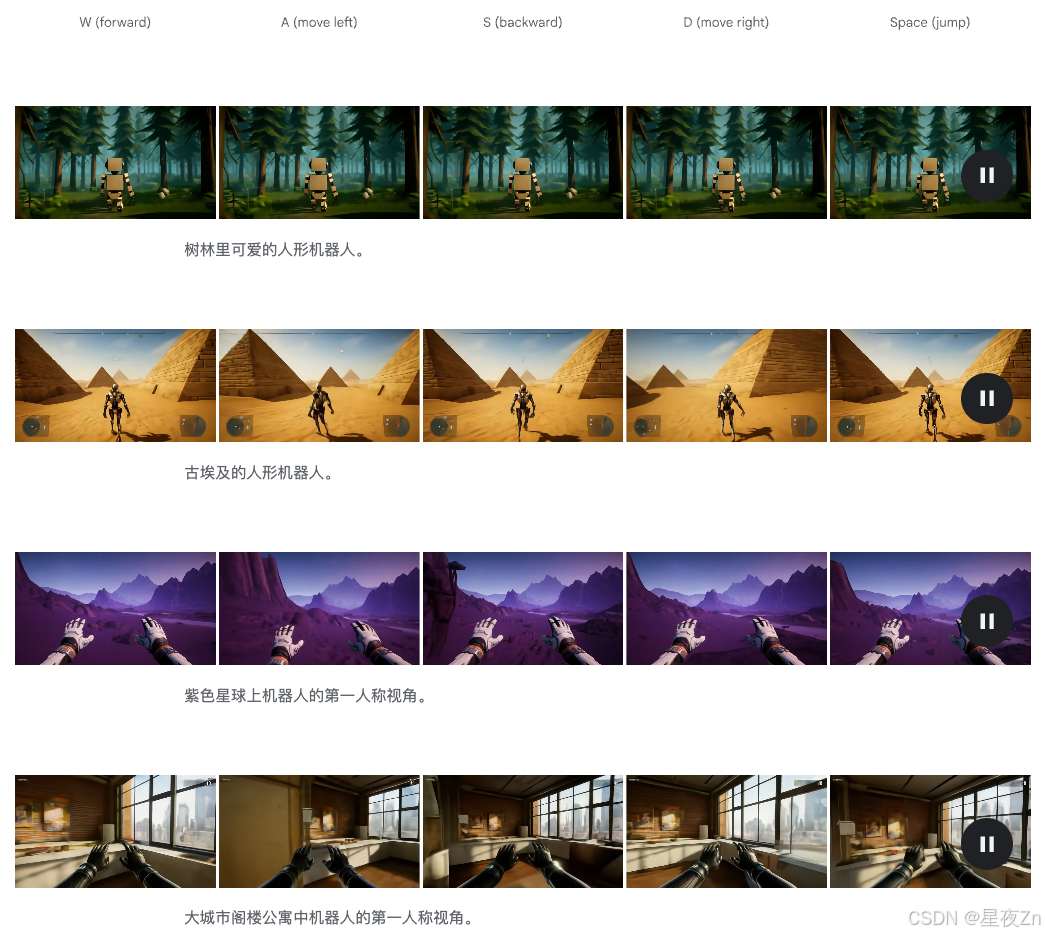Pause the loft apartment video row

[x=986, y=844]
